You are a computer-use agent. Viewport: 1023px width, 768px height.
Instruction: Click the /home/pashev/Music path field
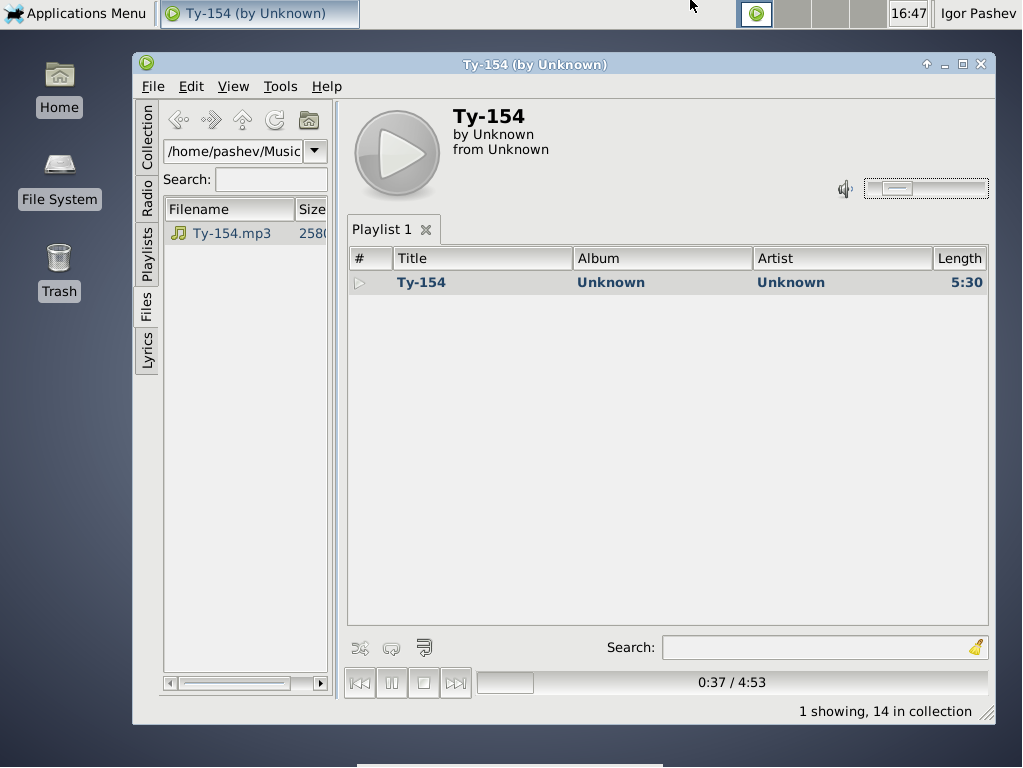(234, 151)
